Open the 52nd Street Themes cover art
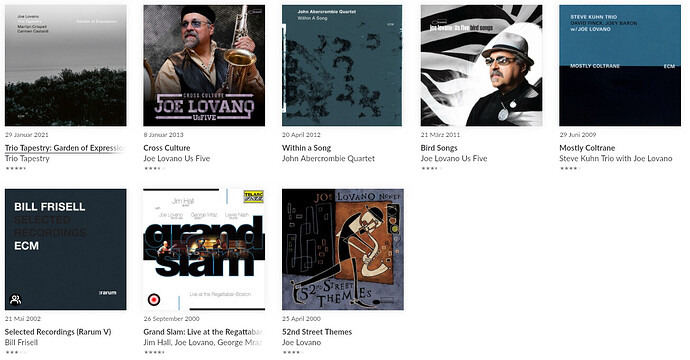 coord(343,250)
